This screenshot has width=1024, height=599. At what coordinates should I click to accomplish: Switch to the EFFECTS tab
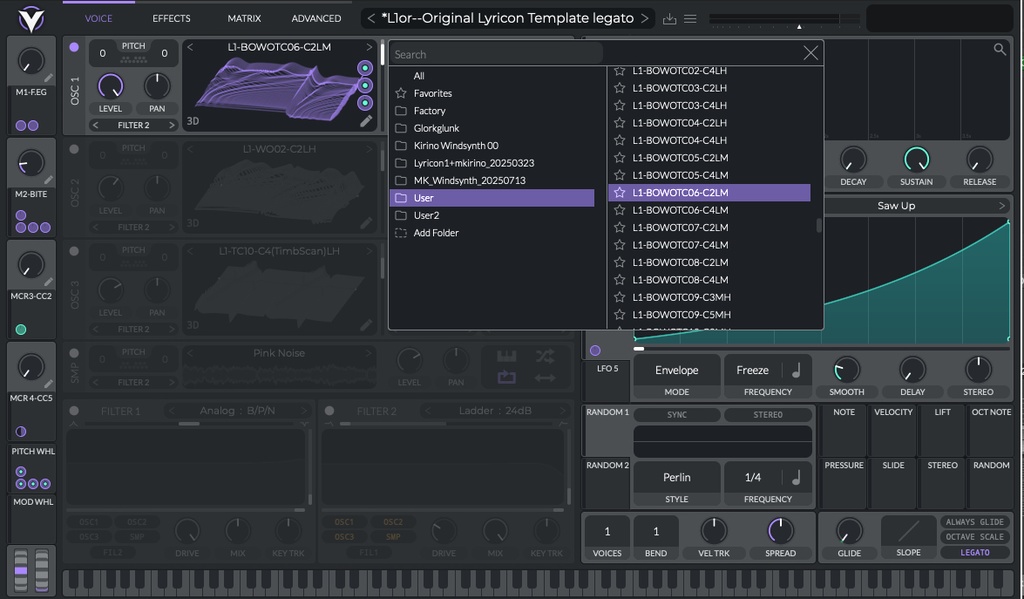(x=170, y=17)
